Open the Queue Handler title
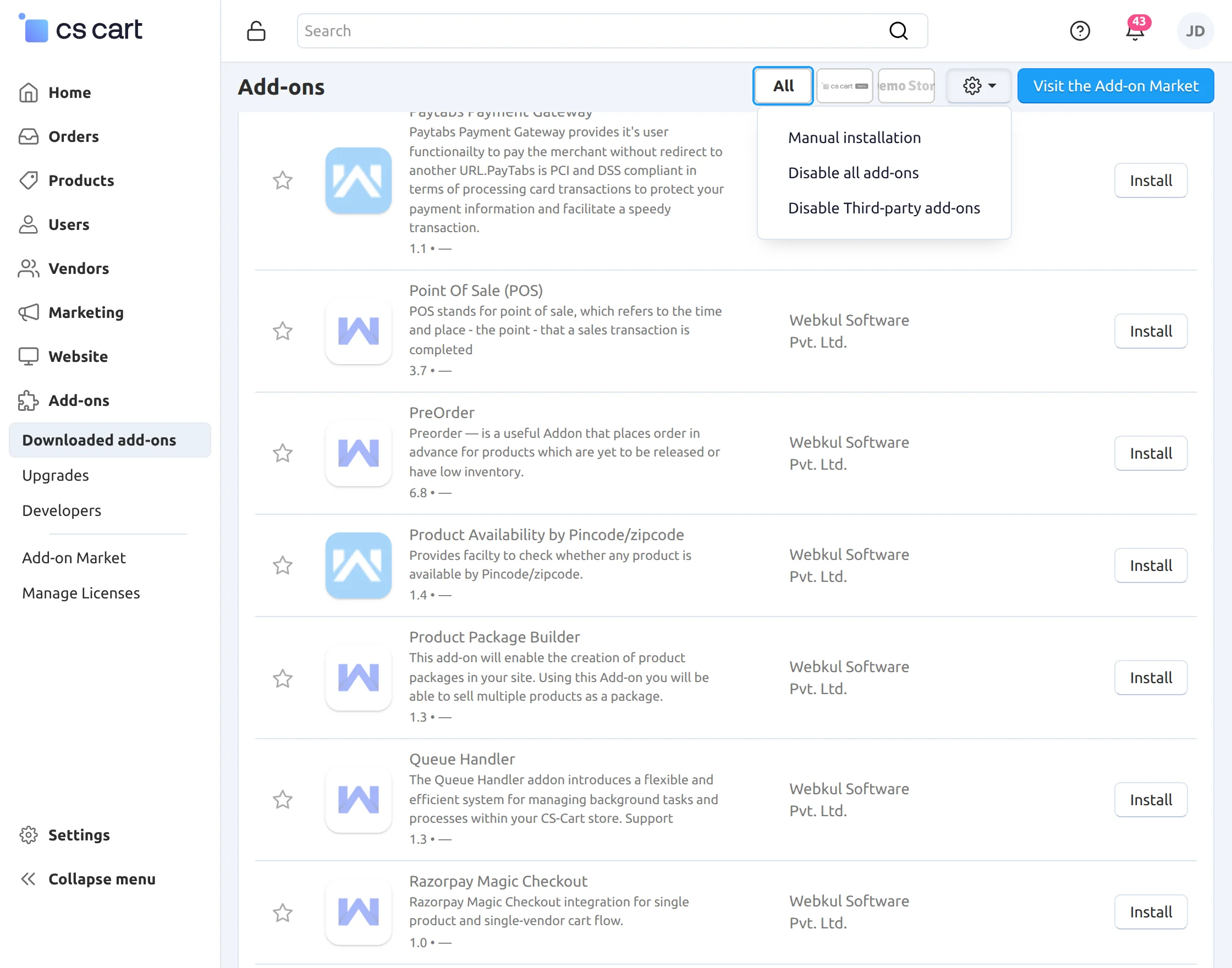This screenshot has width=1232, height=968. [462, 759]
